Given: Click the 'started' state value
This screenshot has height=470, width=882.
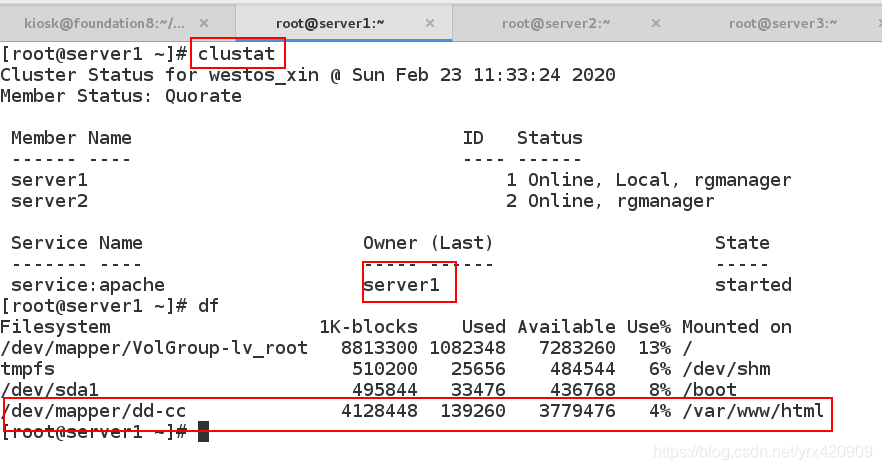Looking at the screenshot, I should (x=753, y=285).
